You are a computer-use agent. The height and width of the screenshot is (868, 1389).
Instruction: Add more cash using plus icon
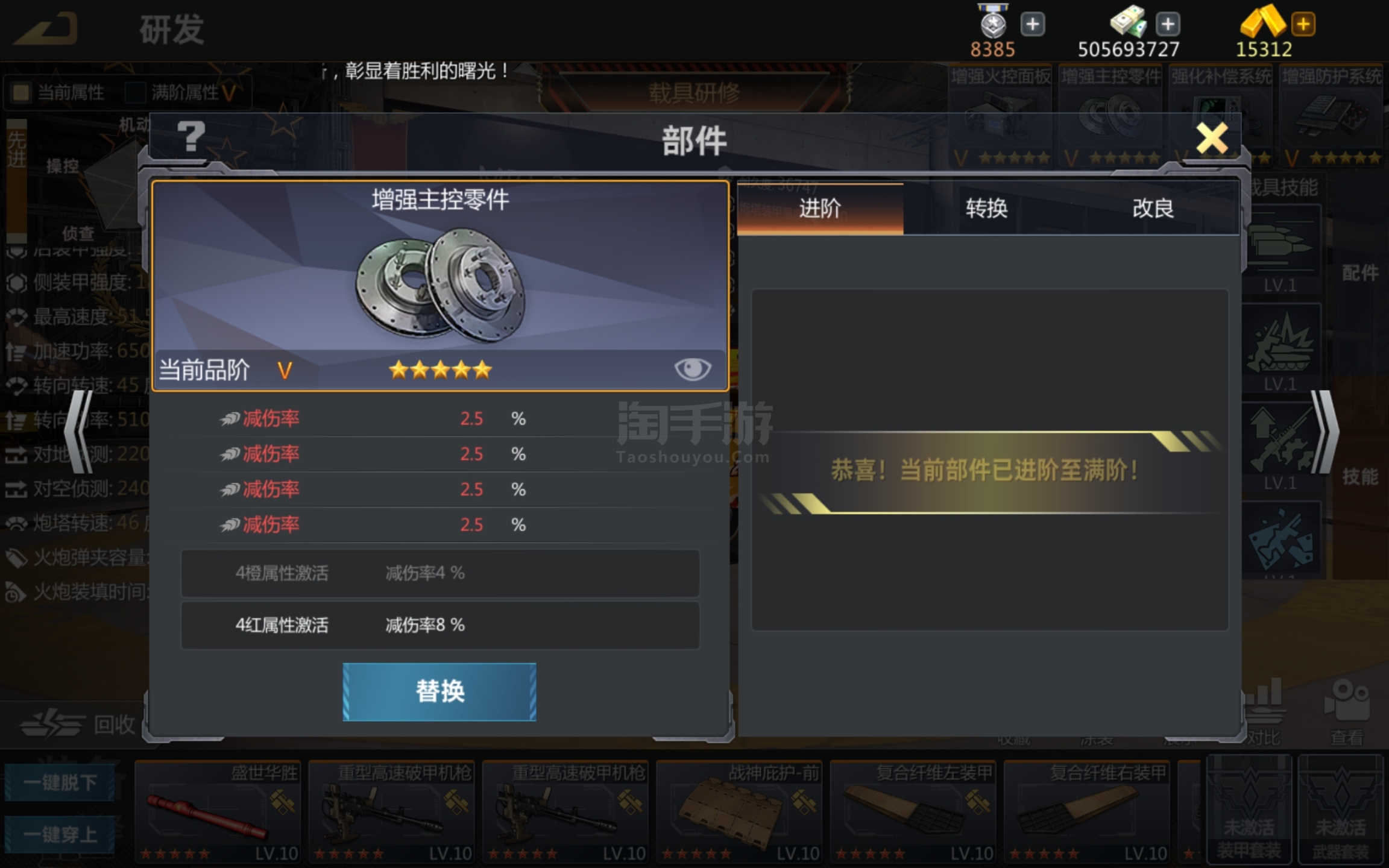pyautogui.click(x=1168, y=25)
